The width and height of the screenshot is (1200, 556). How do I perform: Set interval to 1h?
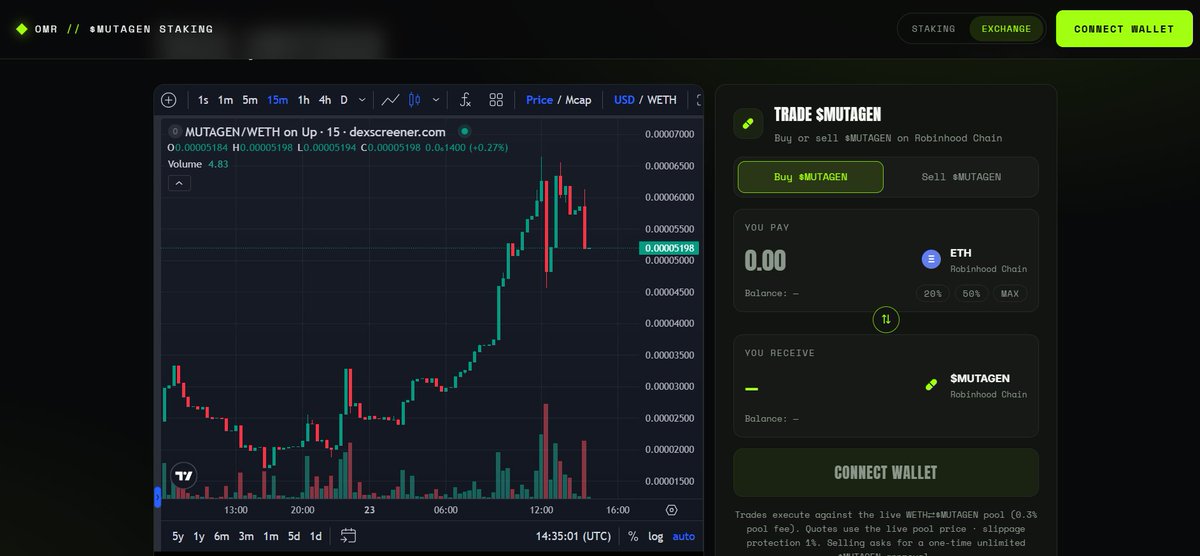pos(303,100)
